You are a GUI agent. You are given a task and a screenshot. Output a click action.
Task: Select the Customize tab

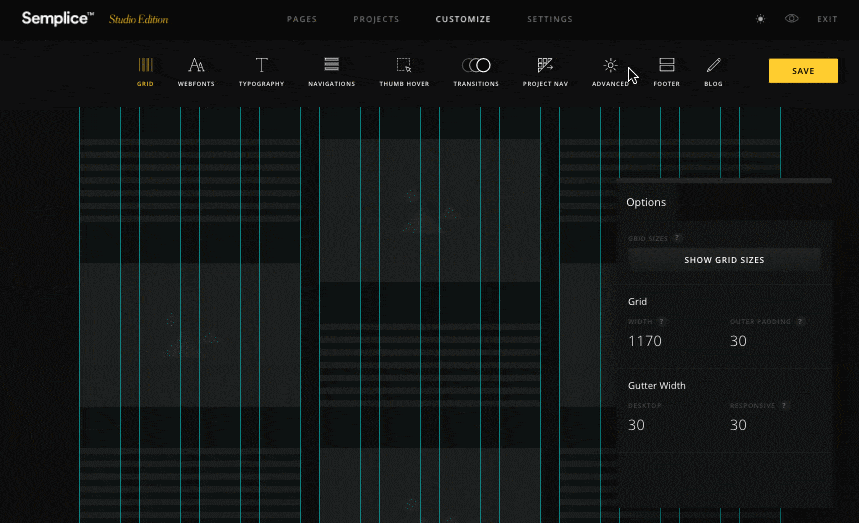[x=463, y=19]
